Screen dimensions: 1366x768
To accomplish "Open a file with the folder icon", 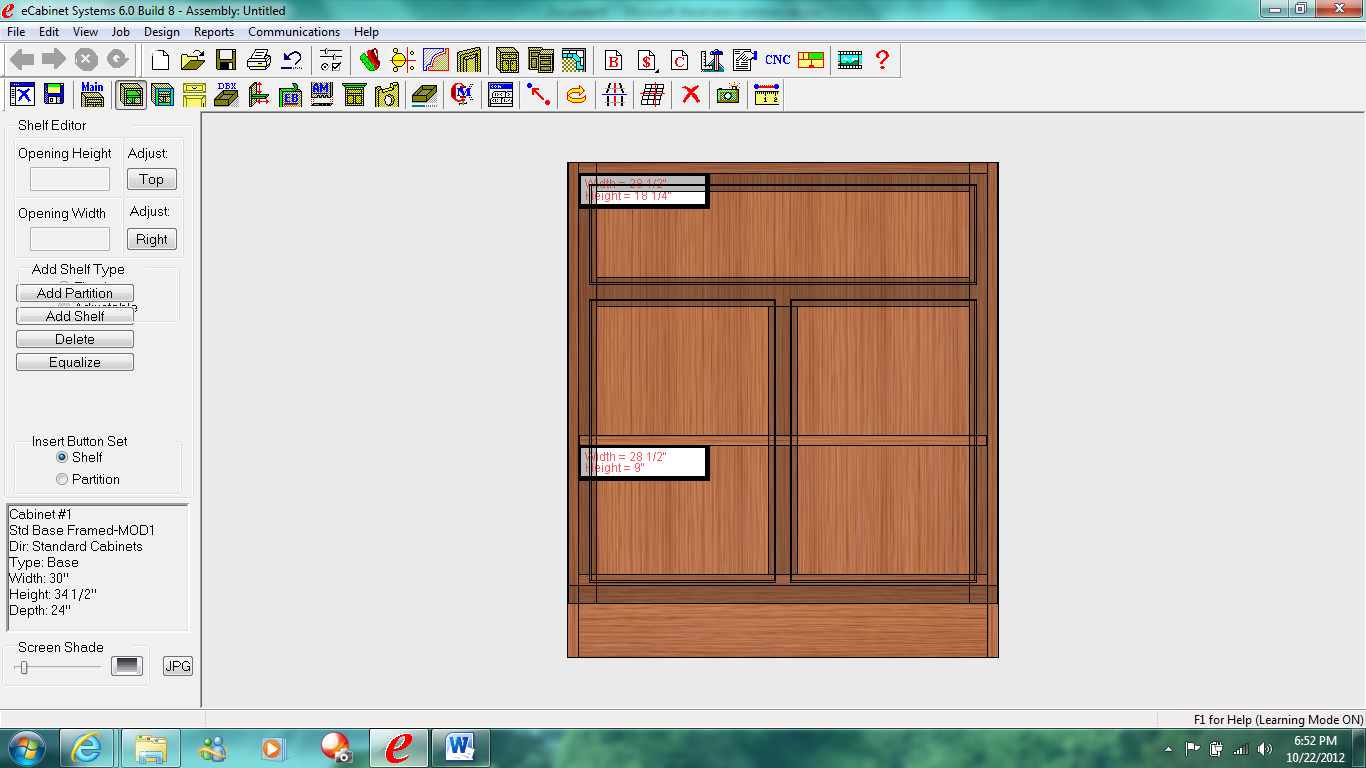I will point(193,60).
